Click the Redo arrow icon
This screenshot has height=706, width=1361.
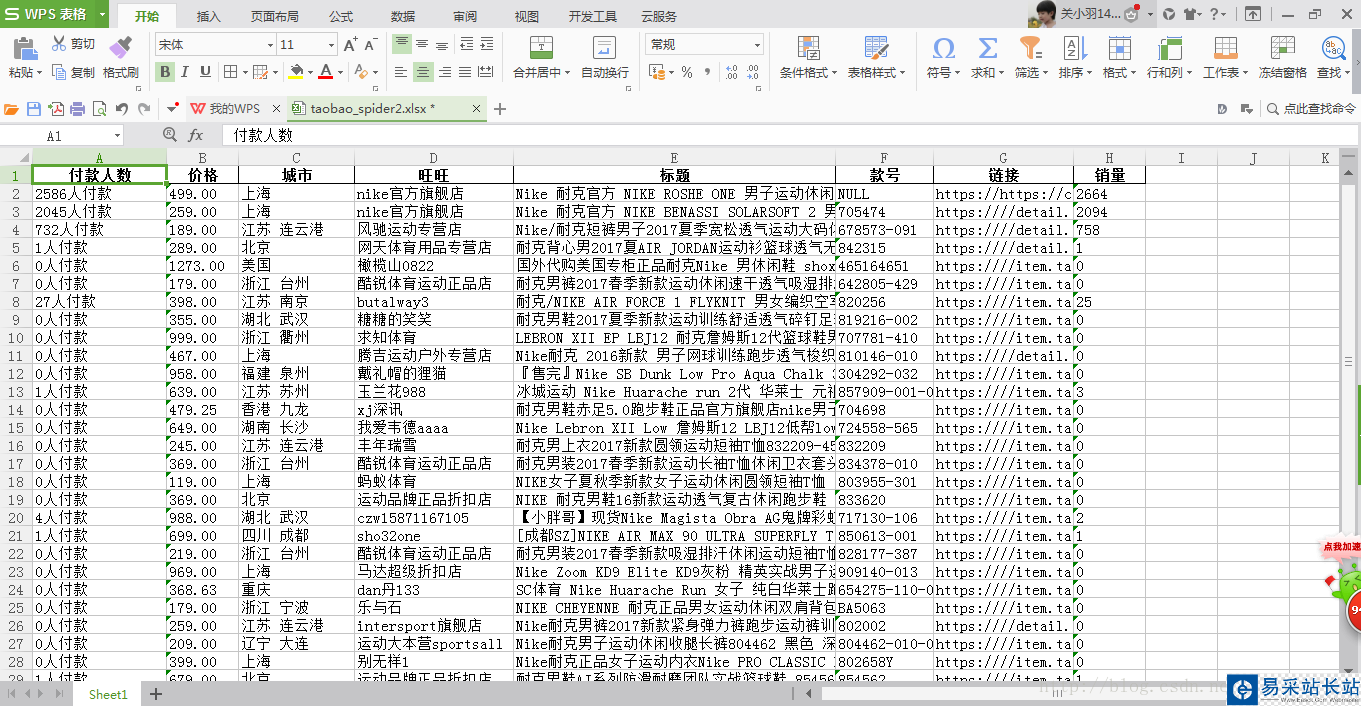pyautogui.click(x=144, y=109)
